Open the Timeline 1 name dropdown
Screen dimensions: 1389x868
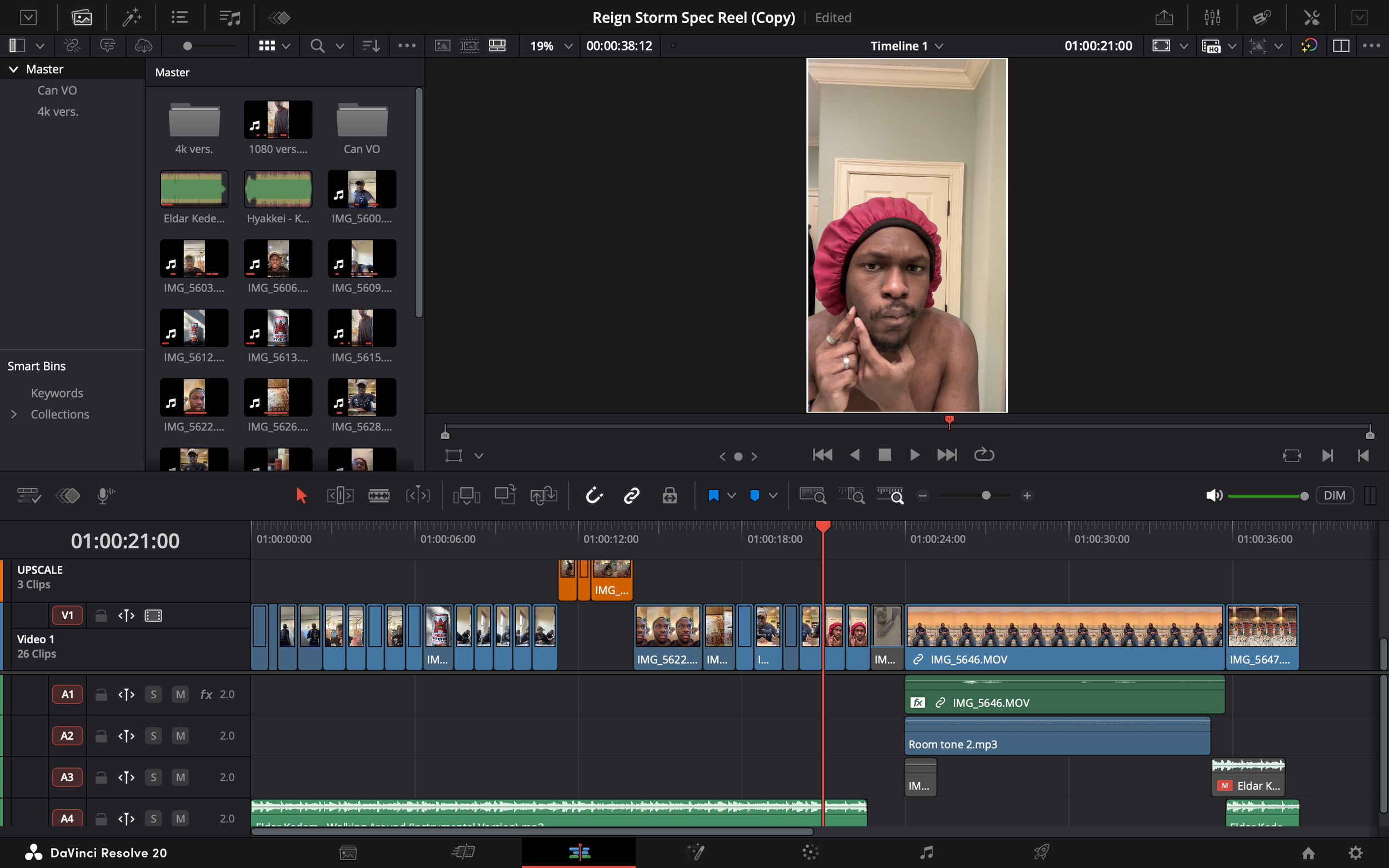point(907,46)
